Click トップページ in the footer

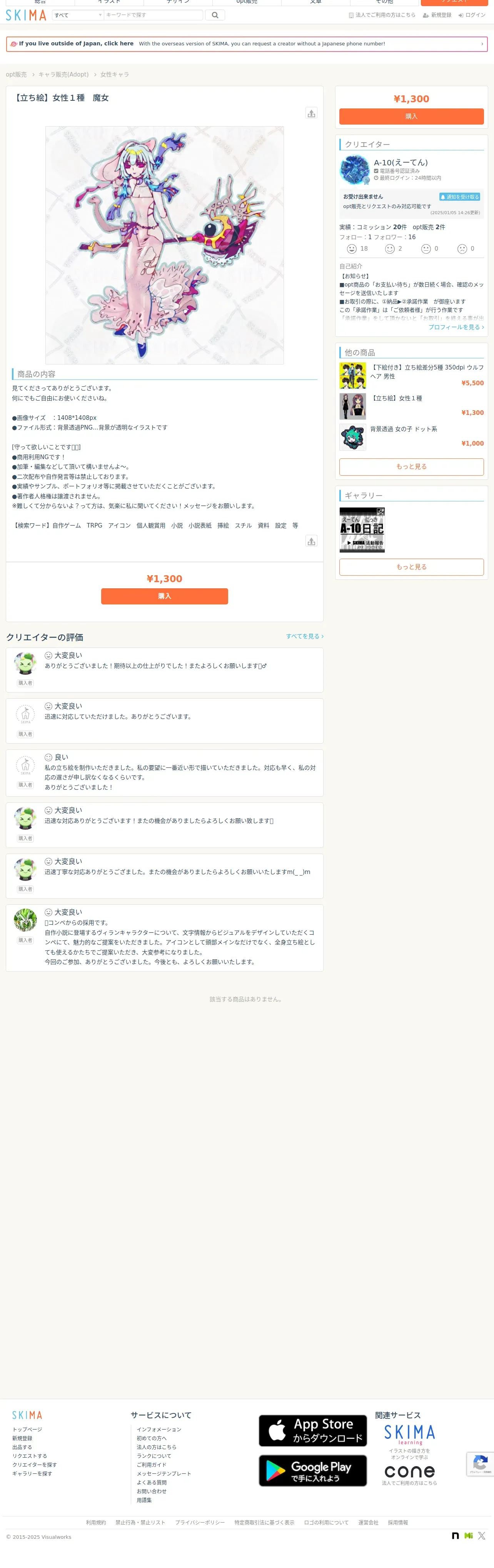point(27,1429)
